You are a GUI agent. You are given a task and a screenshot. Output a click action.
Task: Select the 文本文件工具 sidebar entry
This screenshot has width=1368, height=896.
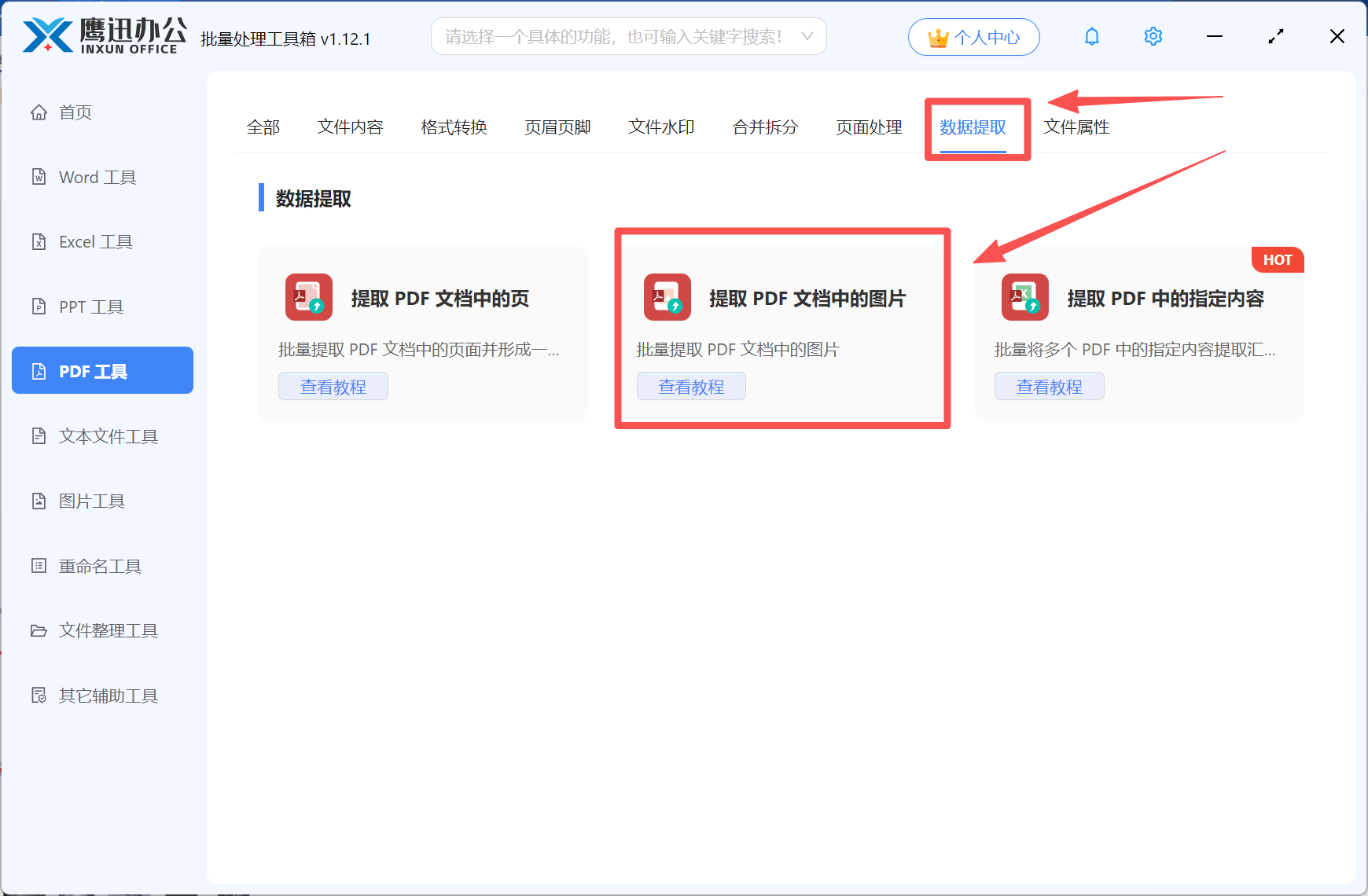coord(107,436)
